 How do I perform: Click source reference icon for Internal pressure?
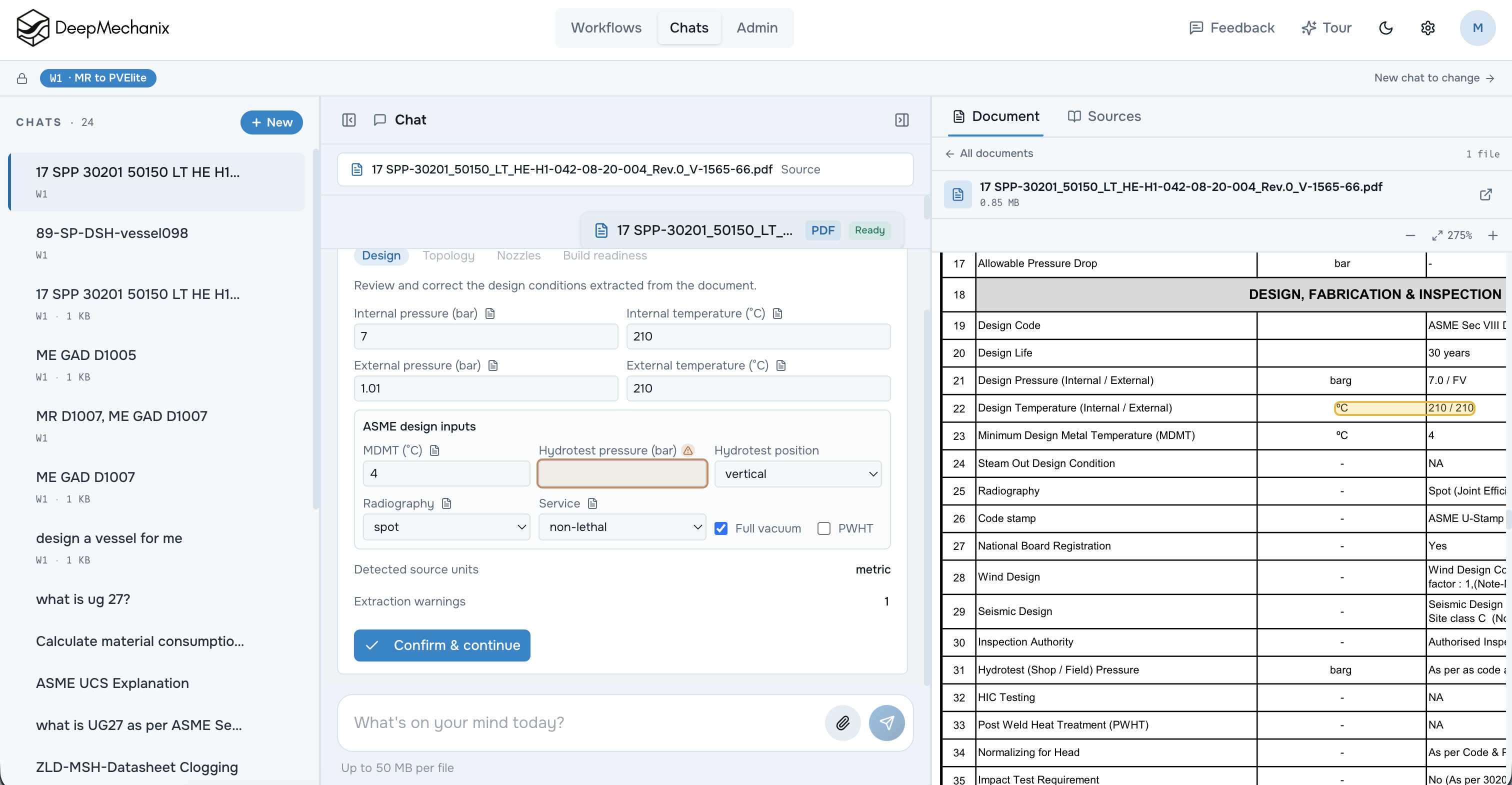coord(490,313)
